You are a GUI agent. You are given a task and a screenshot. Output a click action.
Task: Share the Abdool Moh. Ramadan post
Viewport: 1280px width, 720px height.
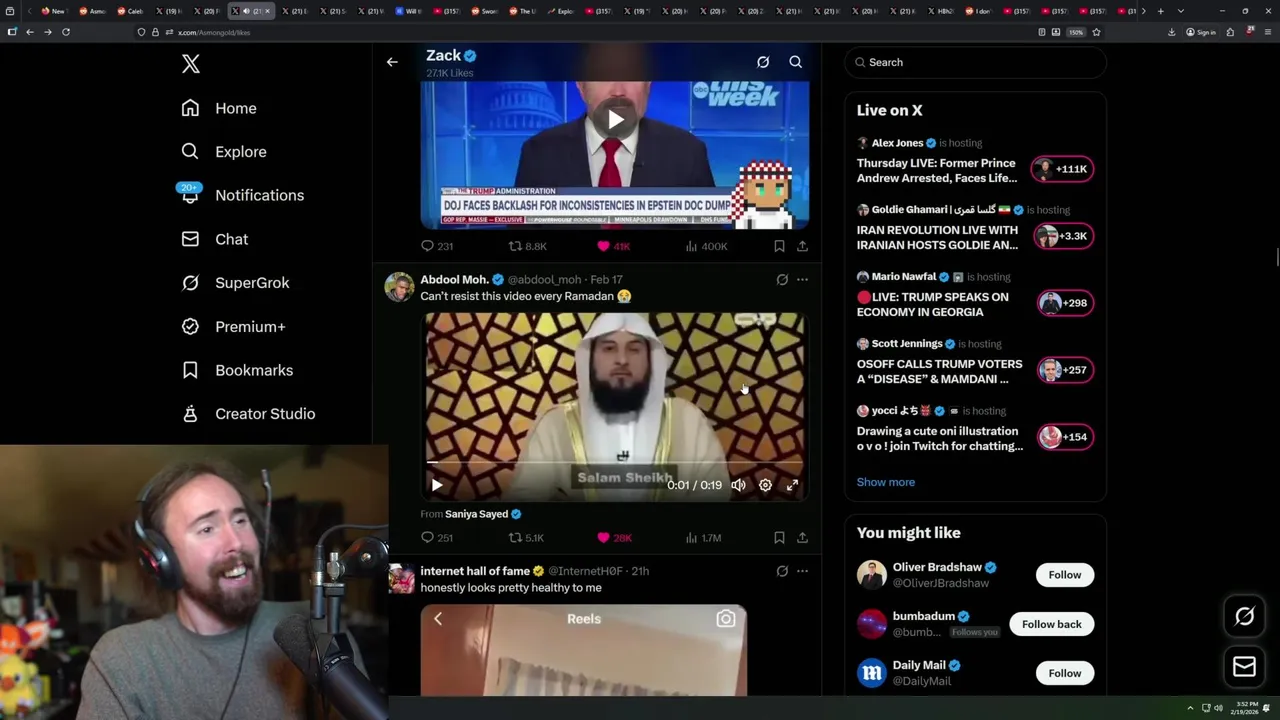(802, 538)
